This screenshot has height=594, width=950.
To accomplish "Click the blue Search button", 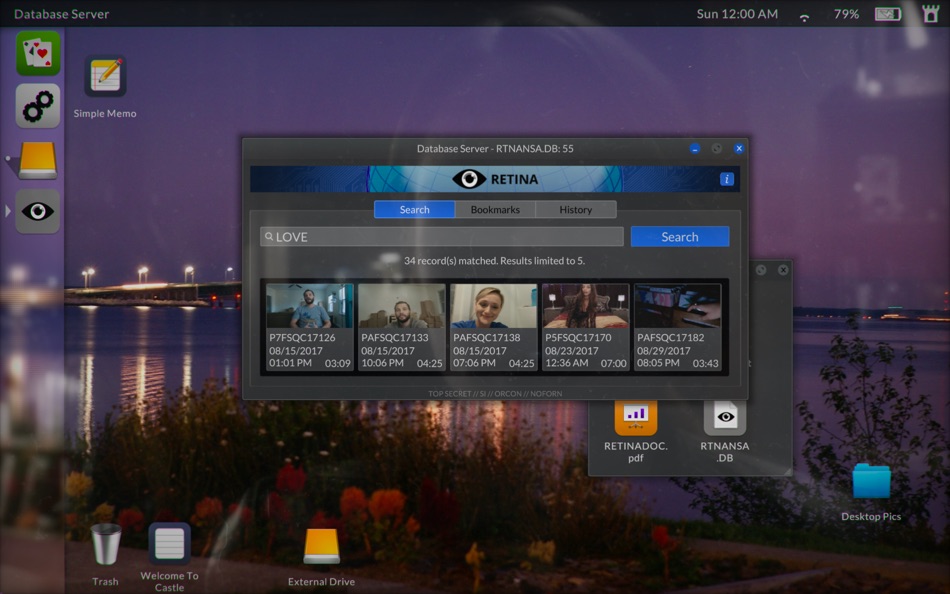I will tap(680, 237).
